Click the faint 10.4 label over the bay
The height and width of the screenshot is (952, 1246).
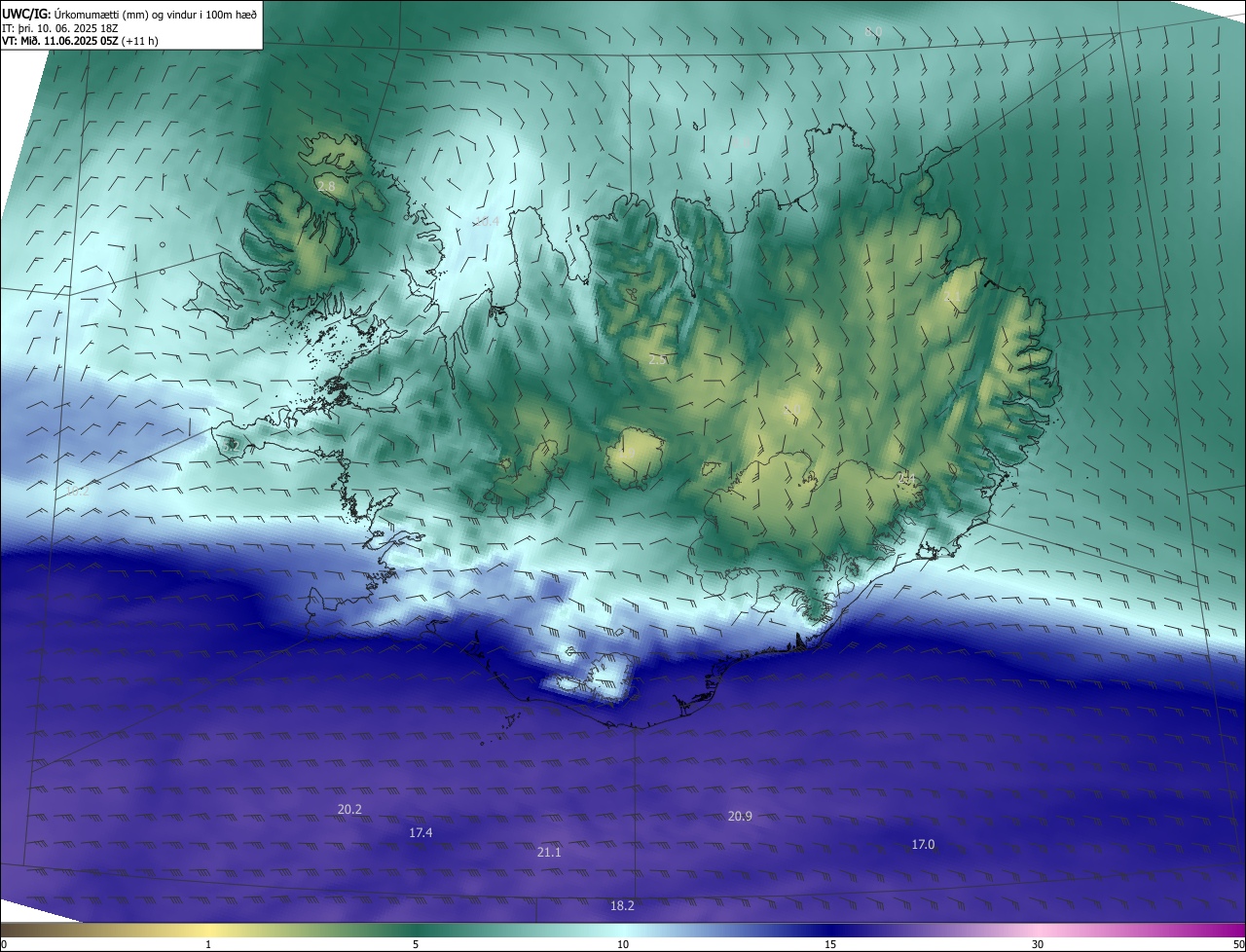click(x=486, y=222)
